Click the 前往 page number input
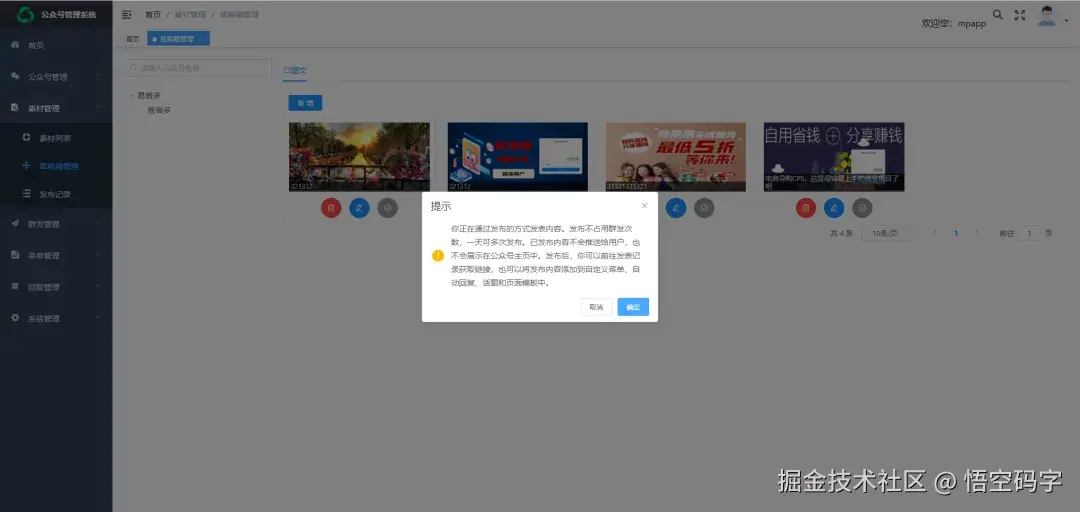 [1029, 234]
